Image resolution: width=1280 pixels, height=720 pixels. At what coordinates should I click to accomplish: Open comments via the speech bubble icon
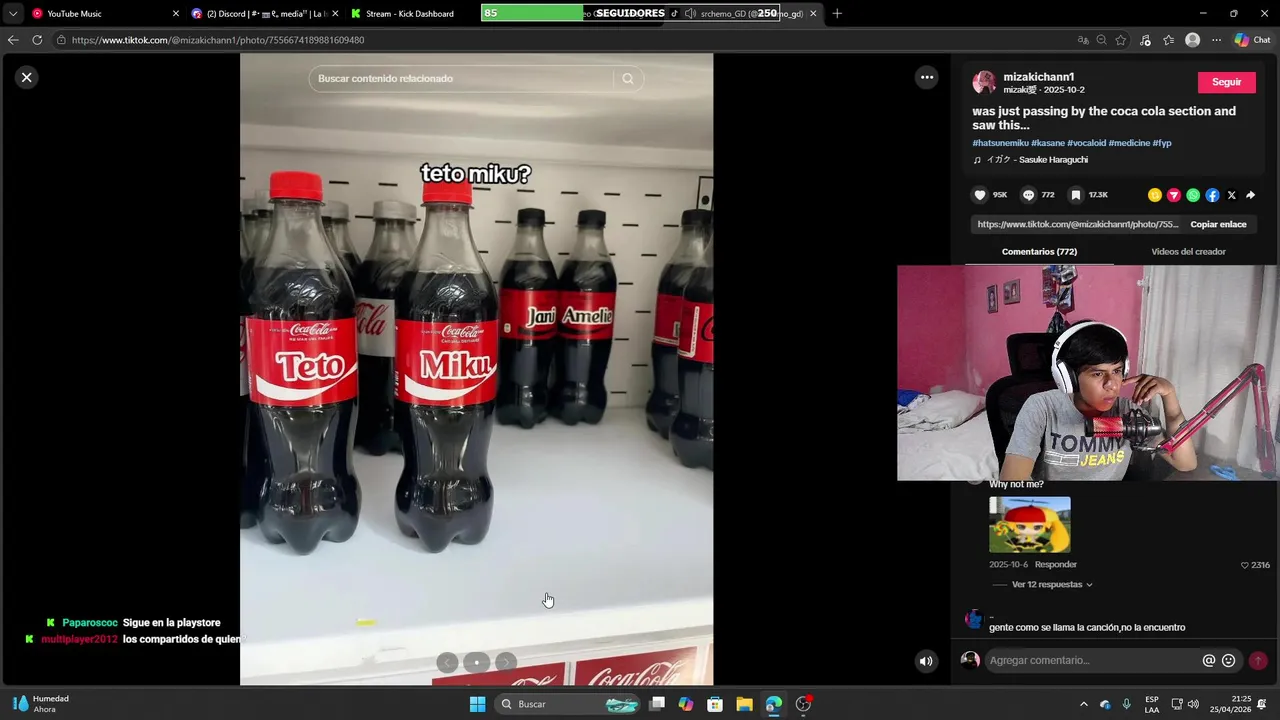pos(1028,195)
